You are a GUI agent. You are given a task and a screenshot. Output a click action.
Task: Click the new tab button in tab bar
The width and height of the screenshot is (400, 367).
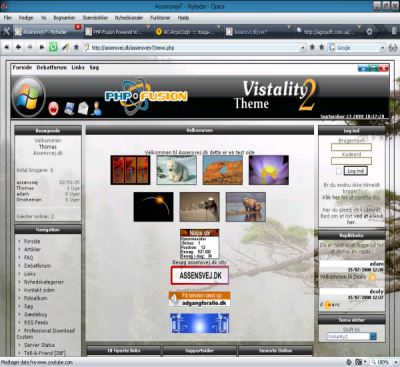[369, 32]
